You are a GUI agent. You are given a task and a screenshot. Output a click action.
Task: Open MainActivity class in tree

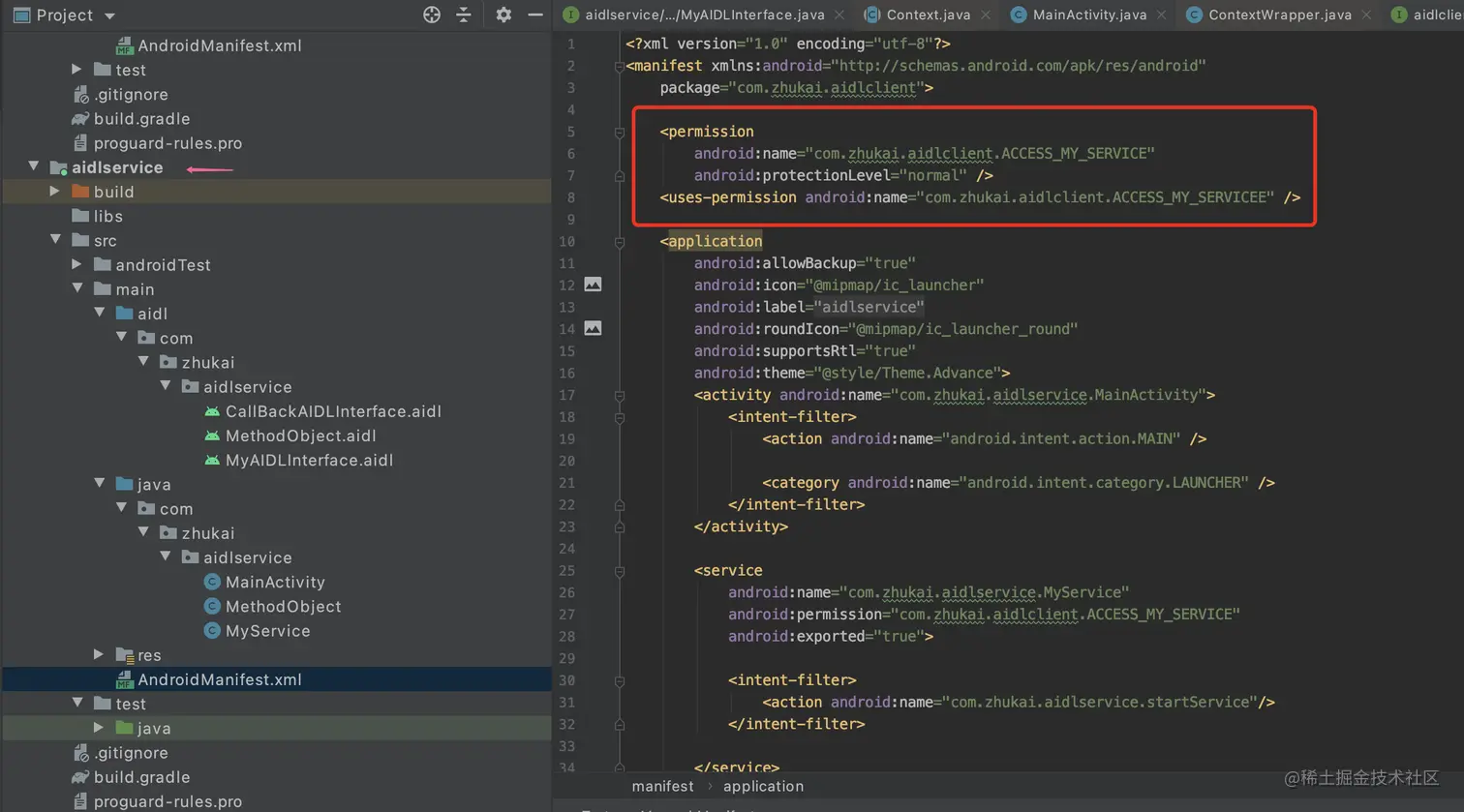(275, 582)
